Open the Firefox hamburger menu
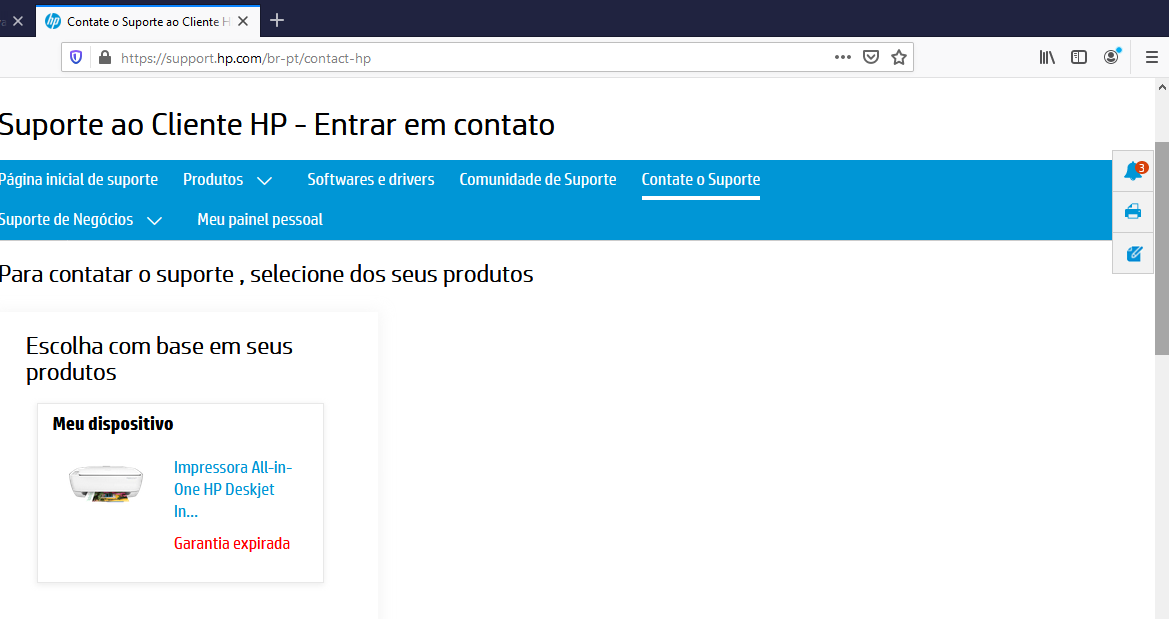The height and width of the screenshot is (619, 1169). (x=1152, y=57)
